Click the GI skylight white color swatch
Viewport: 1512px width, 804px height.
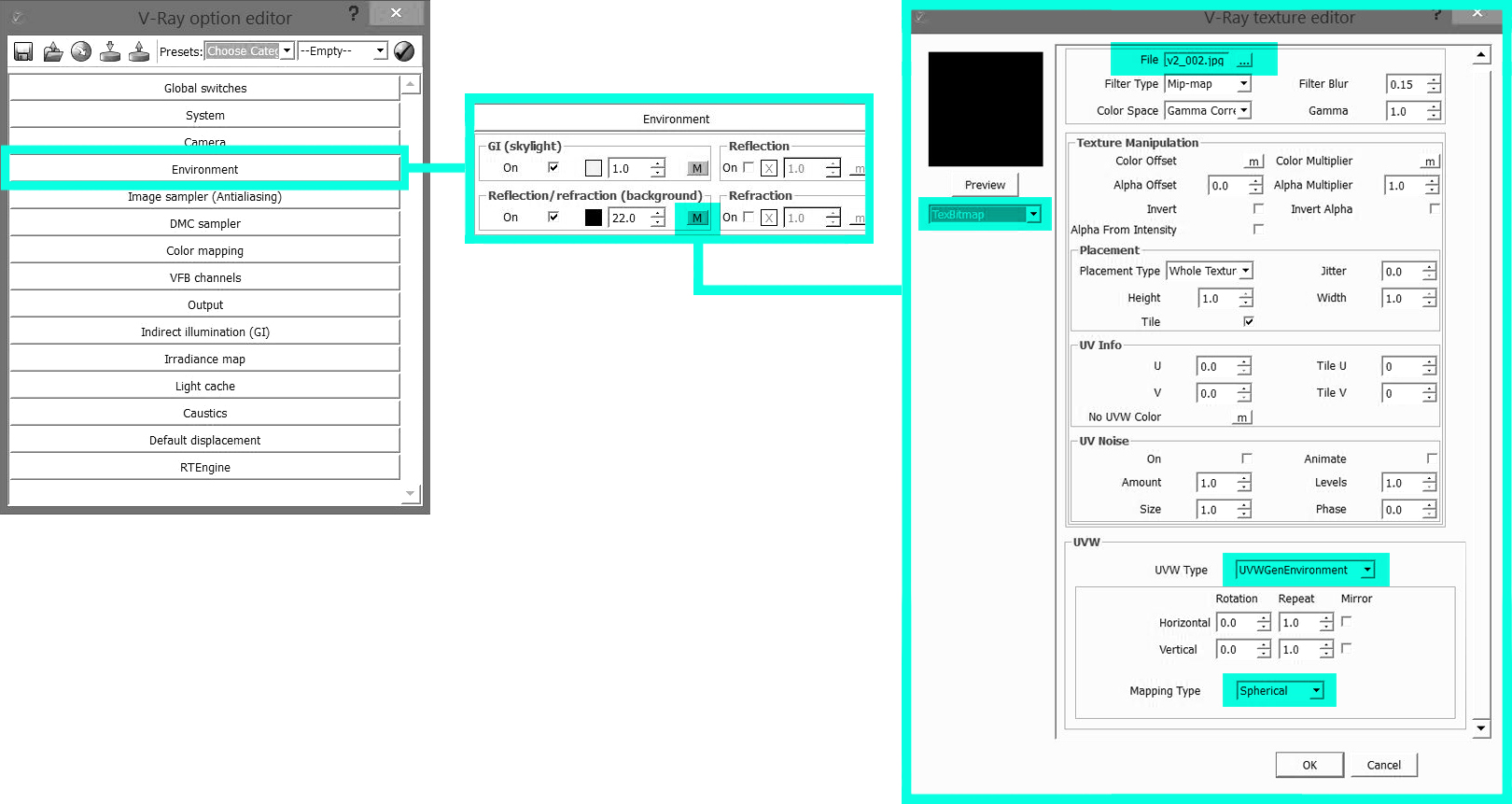[594, 169]
